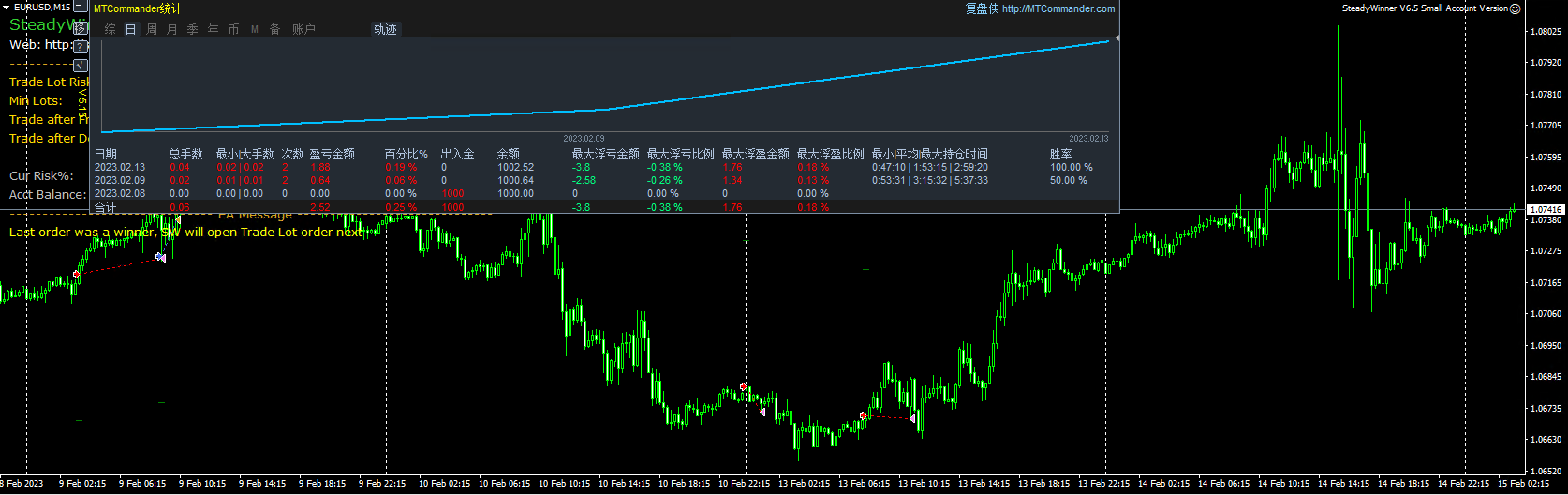1568x495 pixels.
Task: Click the 余额 column header
Action: click(509, 154)
